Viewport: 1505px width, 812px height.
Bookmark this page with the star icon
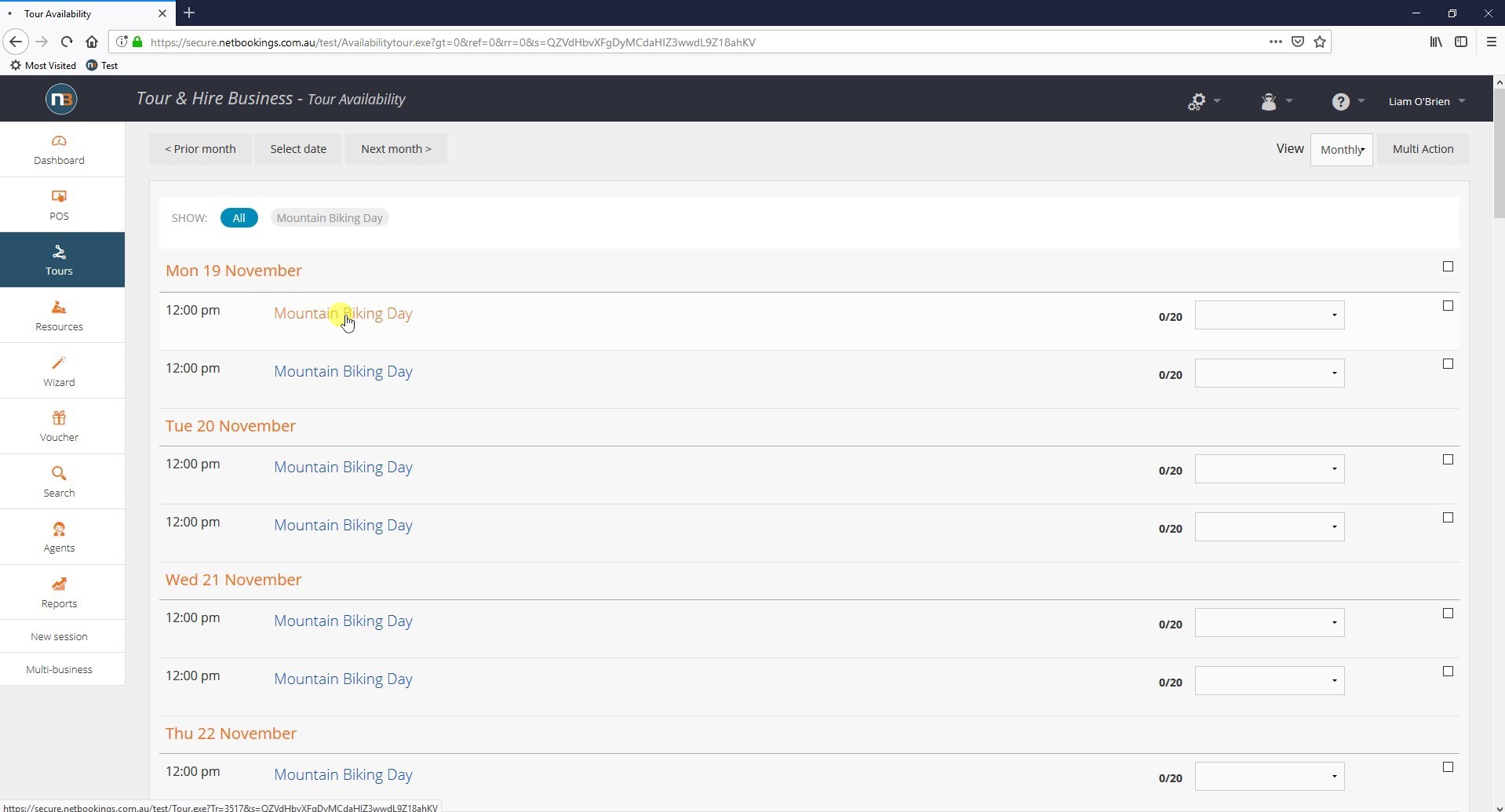click(1320, 42)
